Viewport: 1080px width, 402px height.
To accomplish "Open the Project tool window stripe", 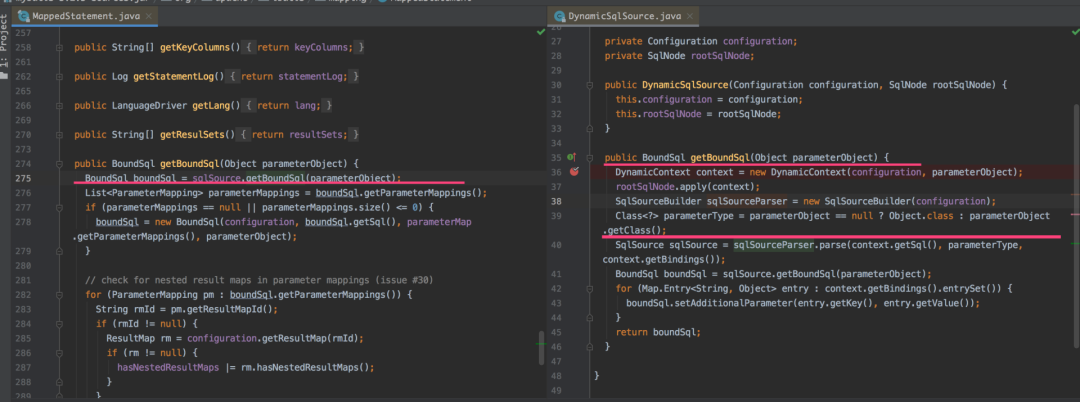I will click(4, 41).
